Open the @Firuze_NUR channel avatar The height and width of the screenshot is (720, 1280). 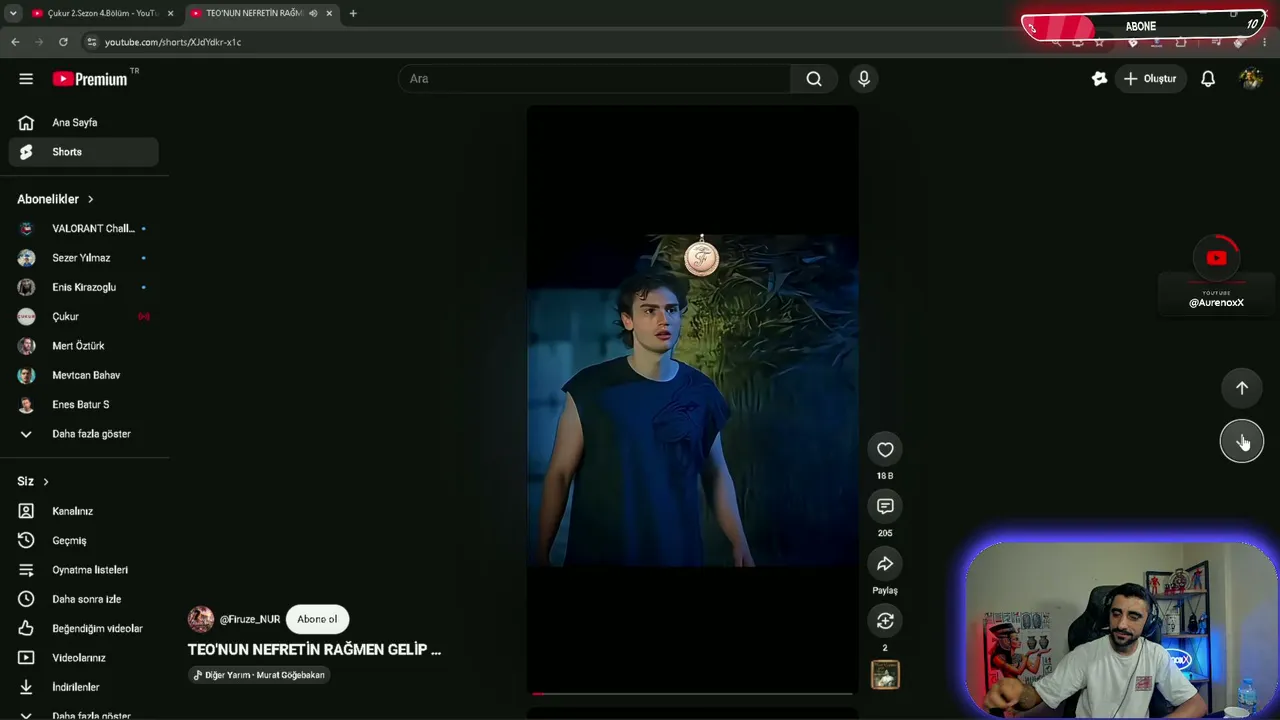tap(201, 619)
